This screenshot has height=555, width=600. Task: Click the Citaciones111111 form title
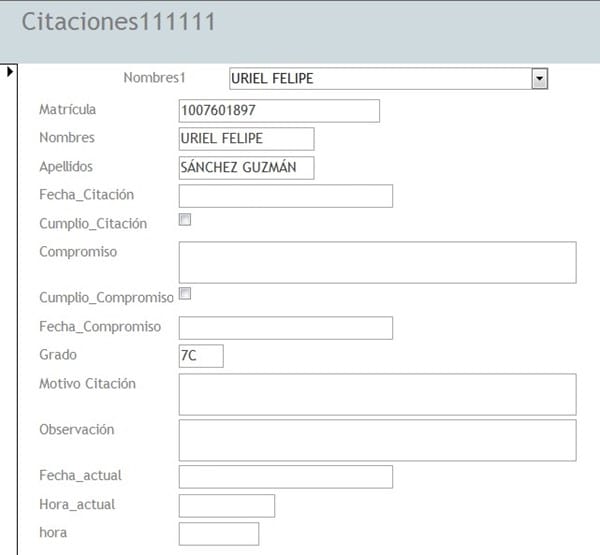(x=118, y=22)
